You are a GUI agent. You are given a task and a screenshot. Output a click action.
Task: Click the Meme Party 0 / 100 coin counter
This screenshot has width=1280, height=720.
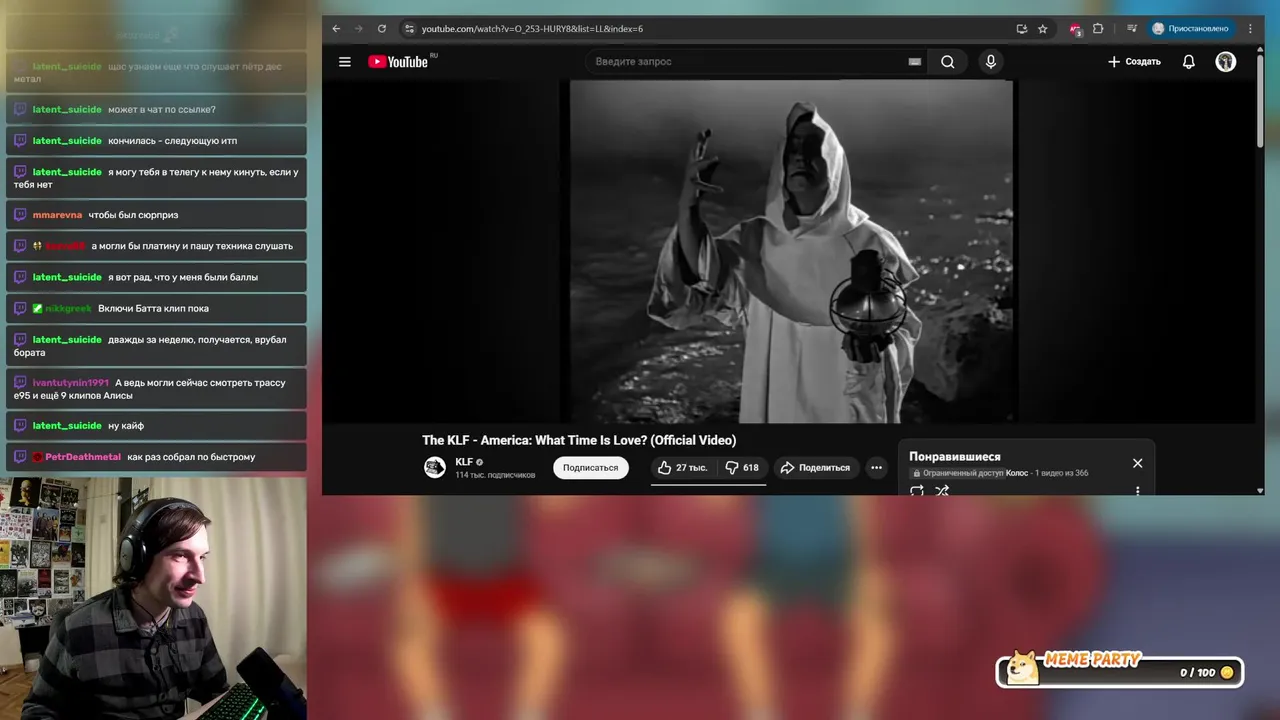[1205, 673]
